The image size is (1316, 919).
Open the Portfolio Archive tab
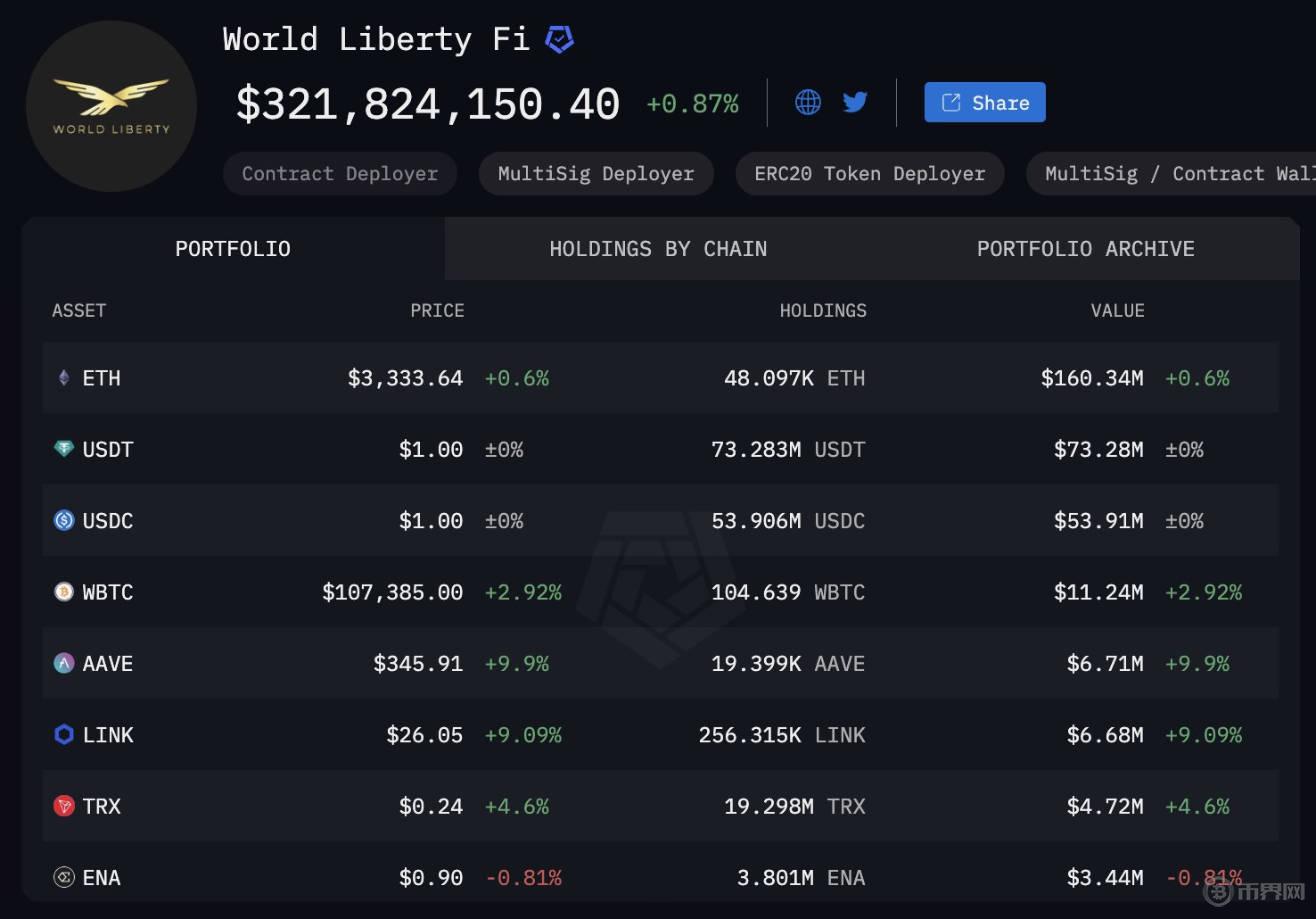coord(1086,249)
